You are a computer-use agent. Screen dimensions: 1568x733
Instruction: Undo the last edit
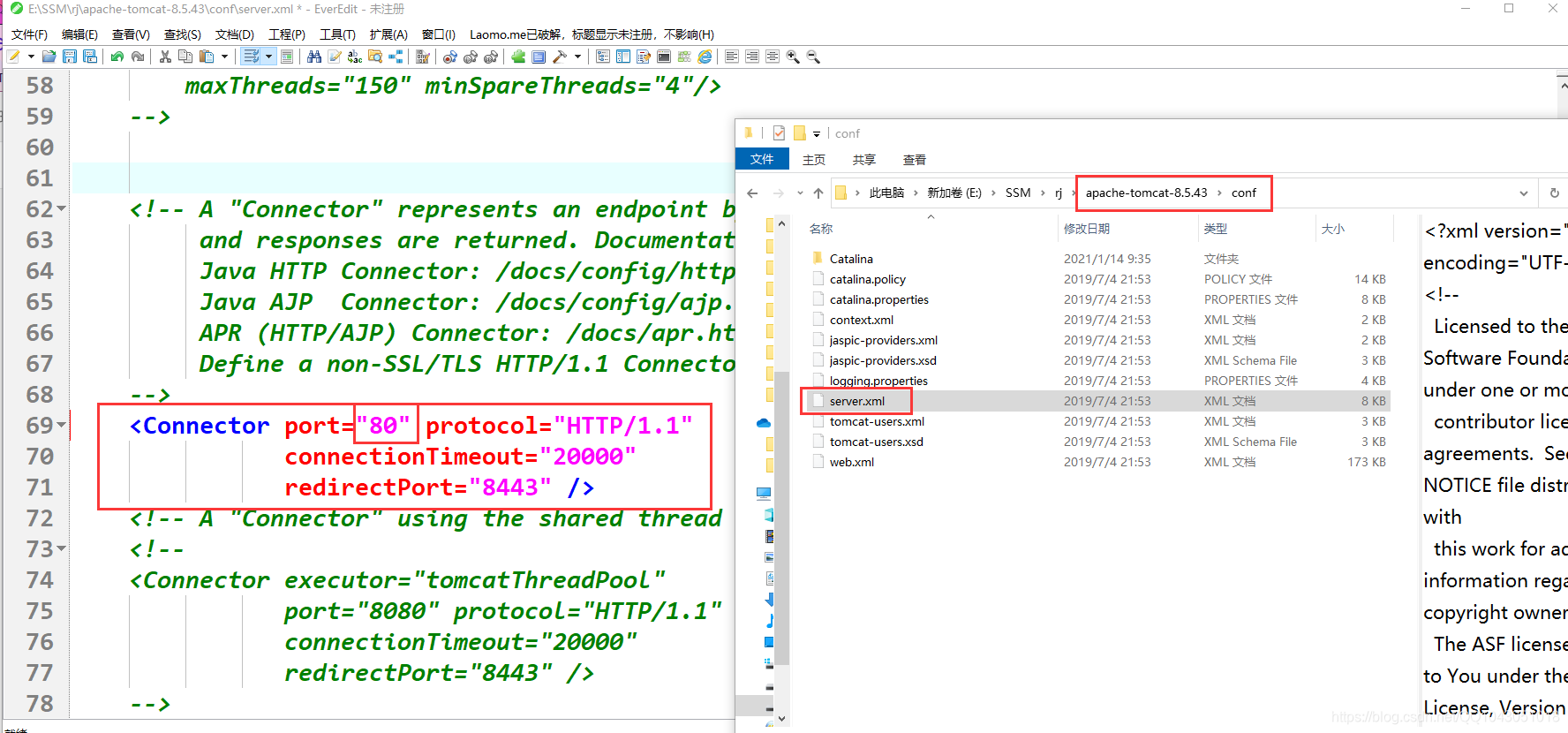click(117, 57)
